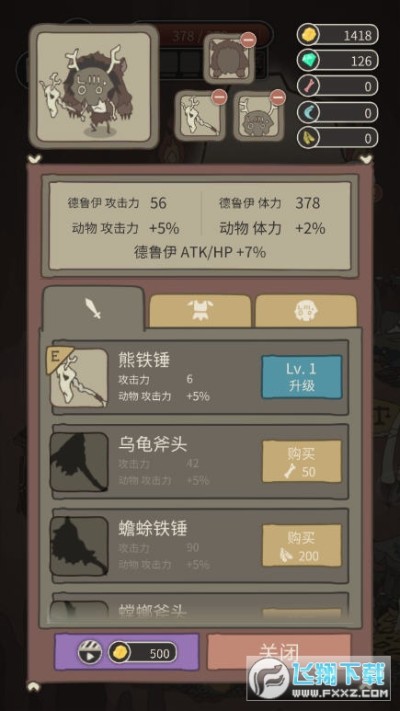Select the 熊铁锤 weapon thumbnail
400x711 pixels.
coord(78,377)
